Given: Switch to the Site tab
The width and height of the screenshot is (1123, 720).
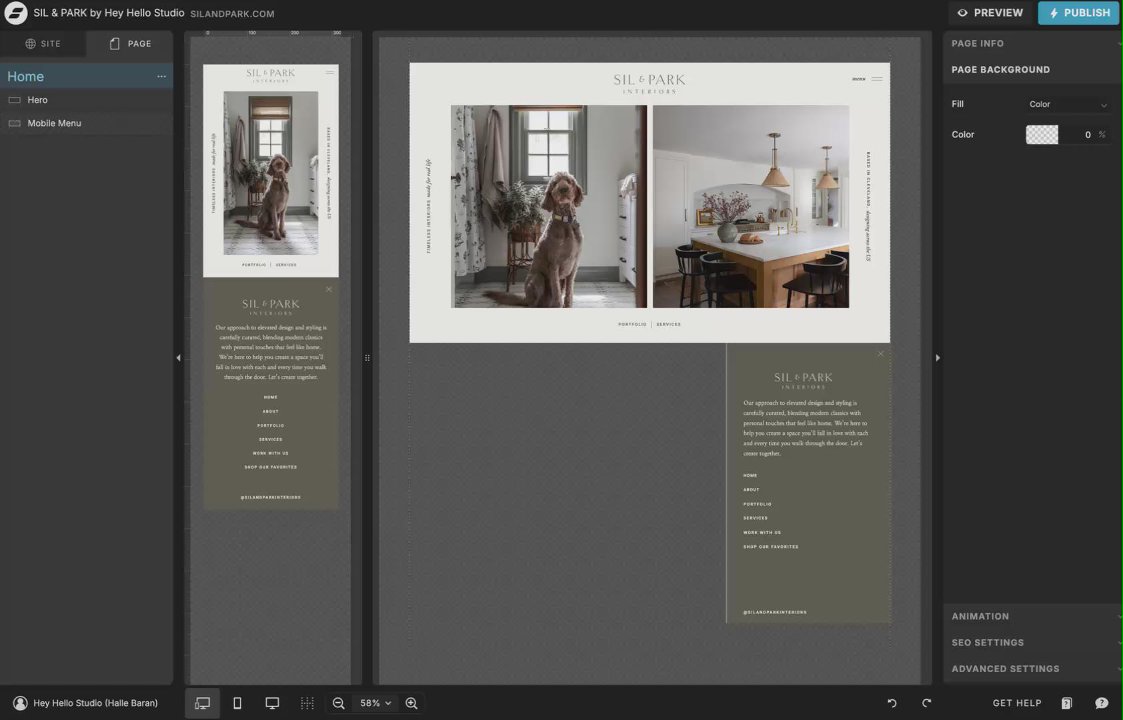Looking at the screenshot, I should pos(43,44).
